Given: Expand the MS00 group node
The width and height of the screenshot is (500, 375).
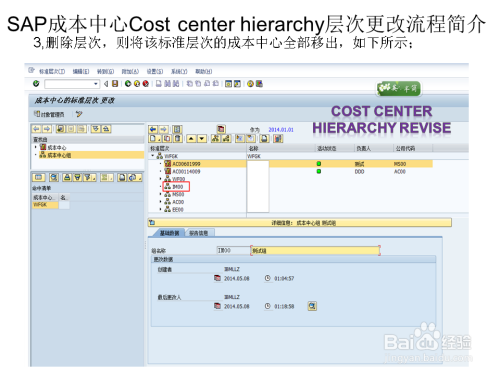Looking at the screenshot, I should point(160,194).
